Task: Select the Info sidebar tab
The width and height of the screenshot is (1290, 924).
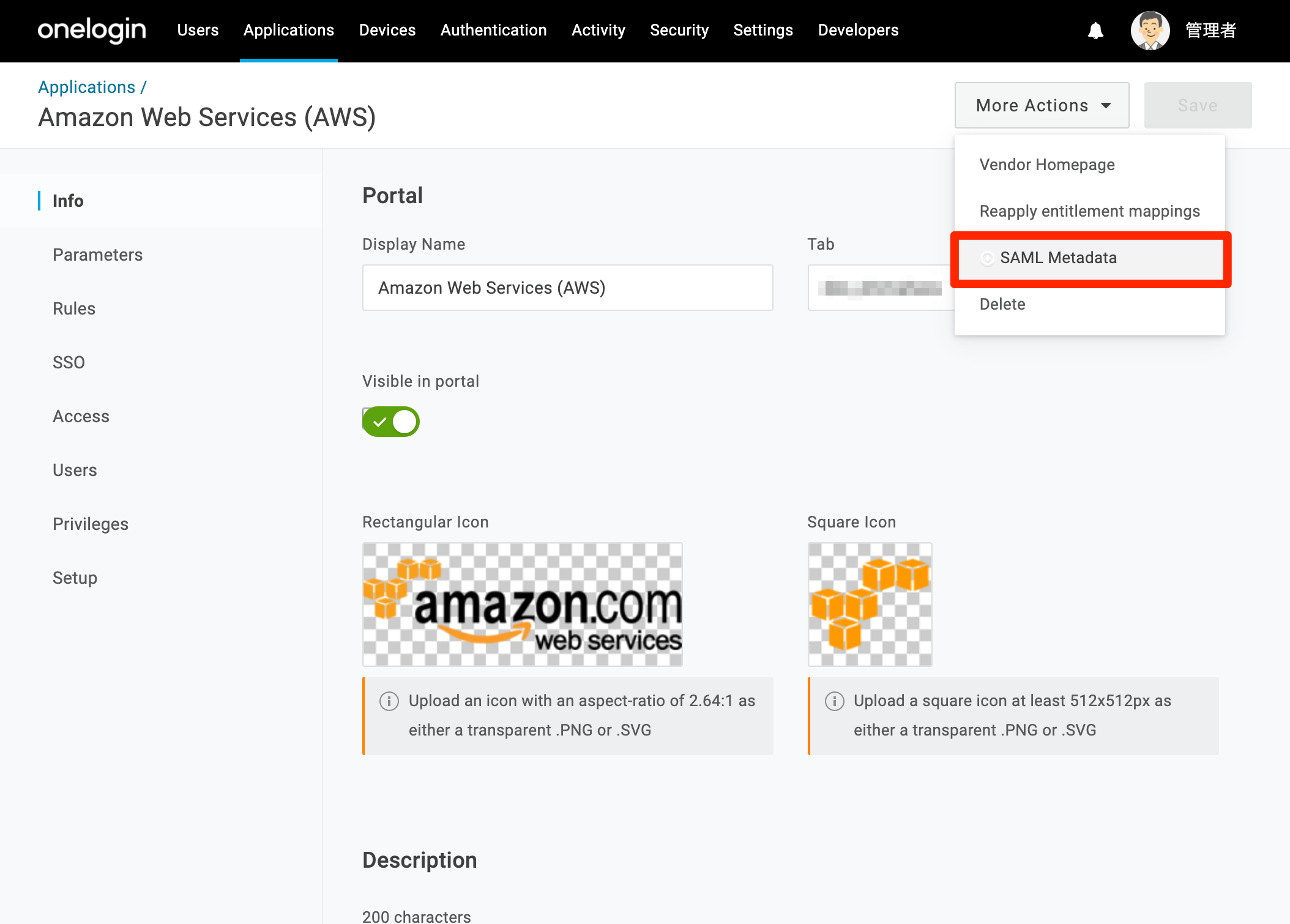Action: pyautogui.click(x=162, y=201)
